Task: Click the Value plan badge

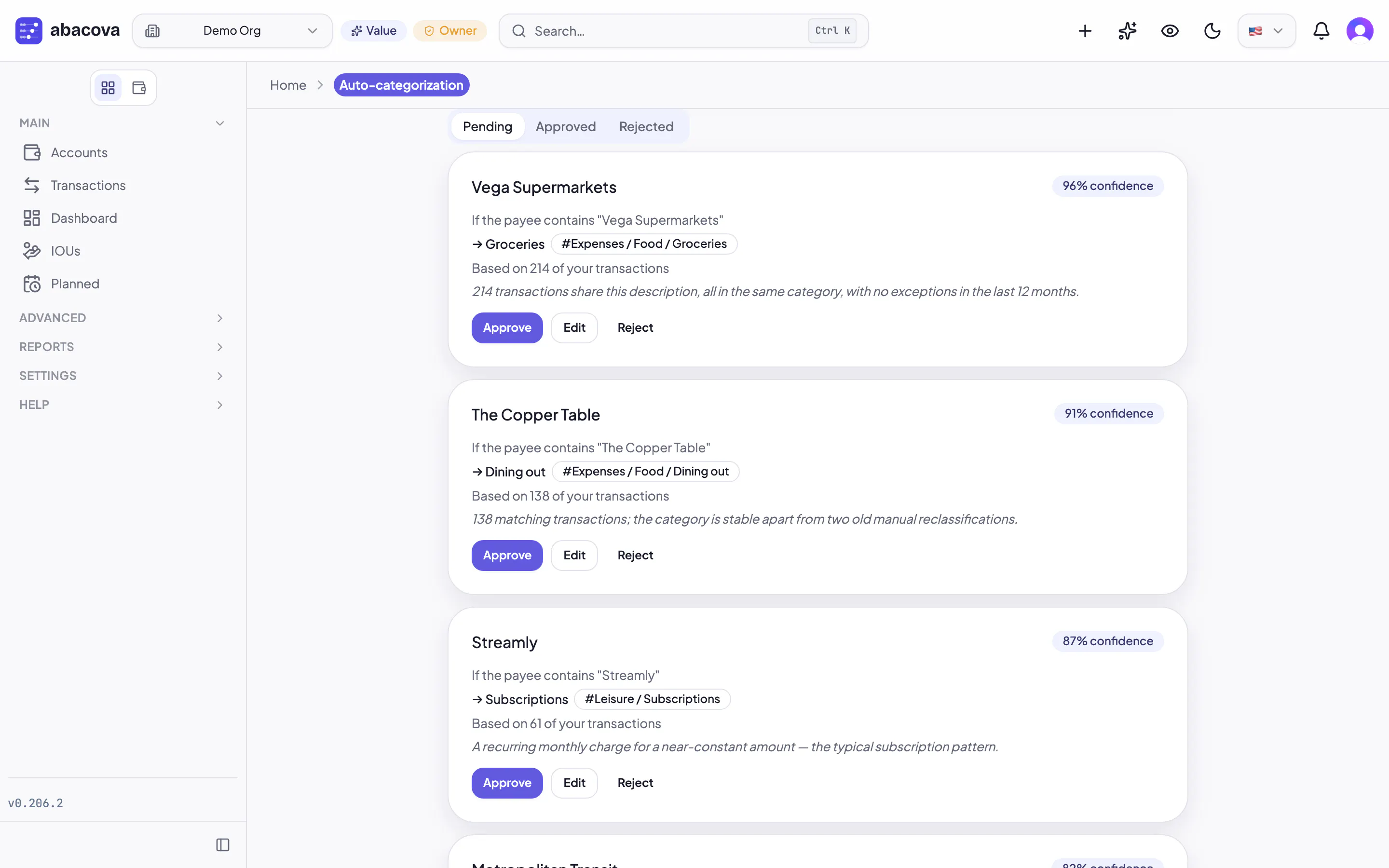Action: click(x=374, y=31)
